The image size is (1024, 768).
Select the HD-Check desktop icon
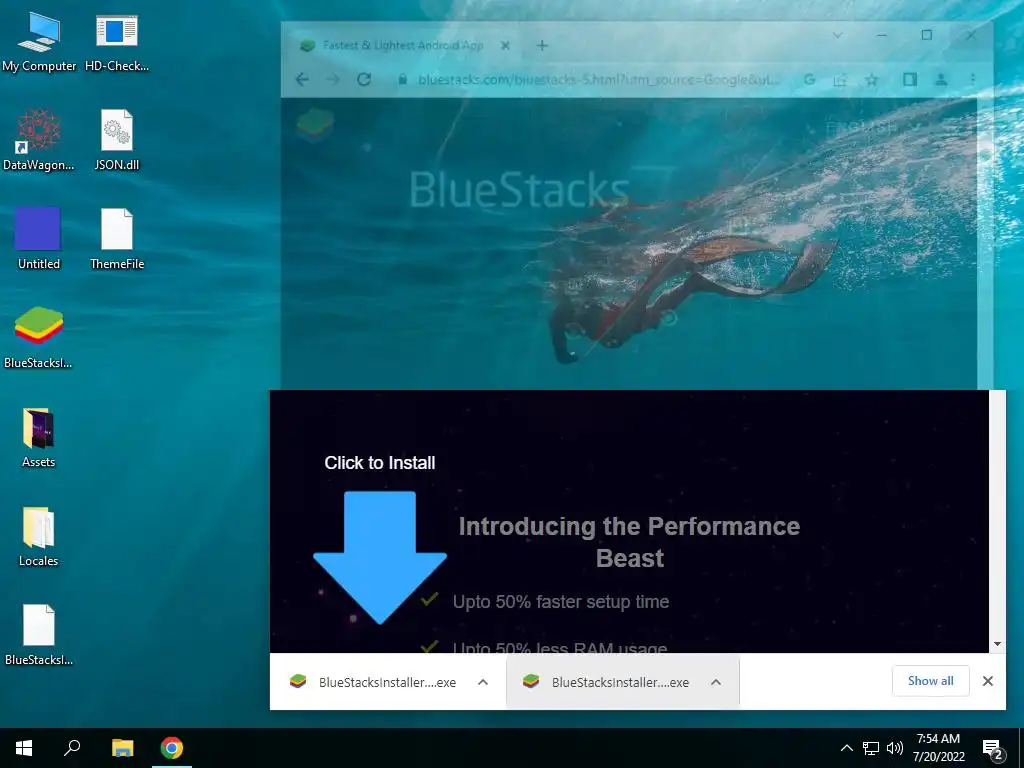117,43
